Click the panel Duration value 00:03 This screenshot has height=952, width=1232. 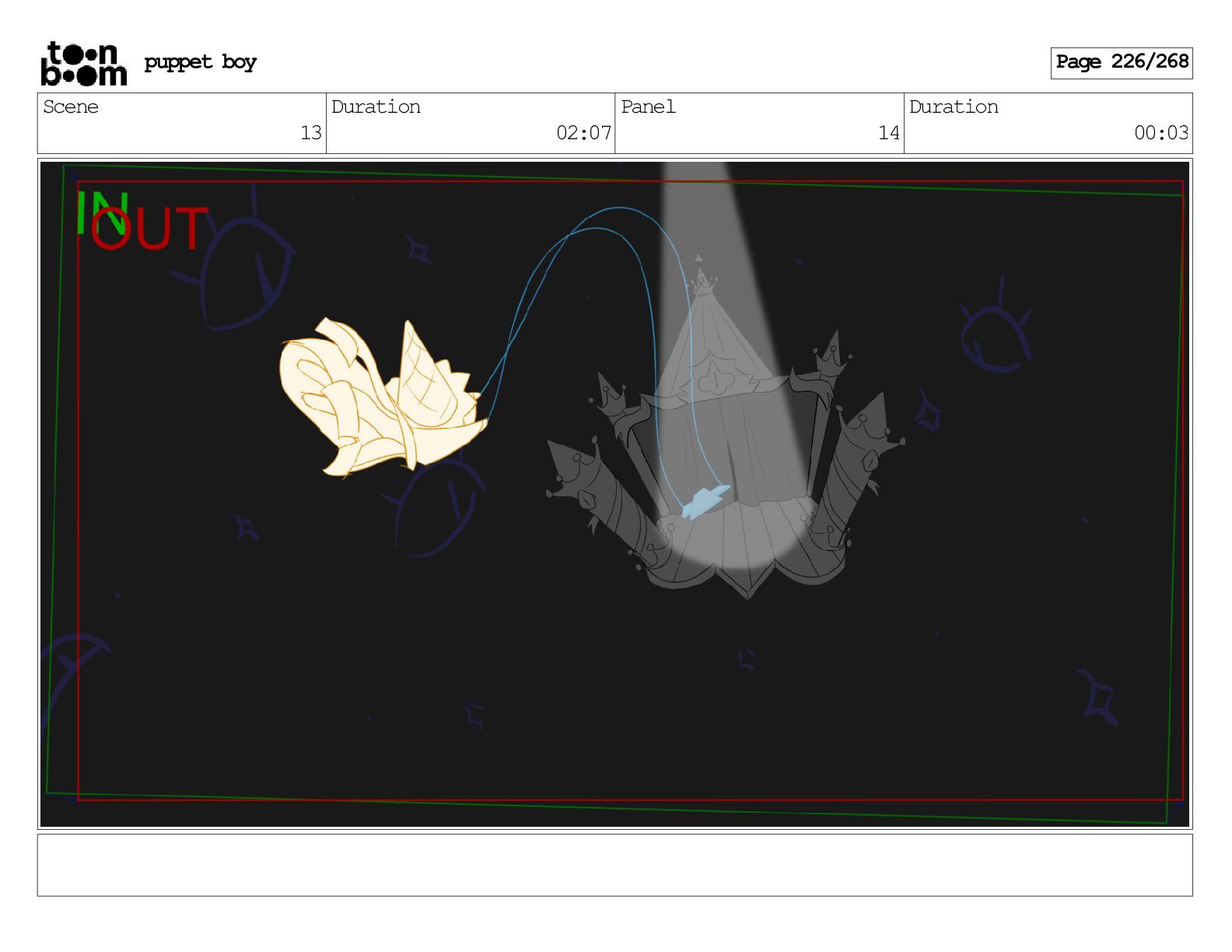coord(1161,133)
